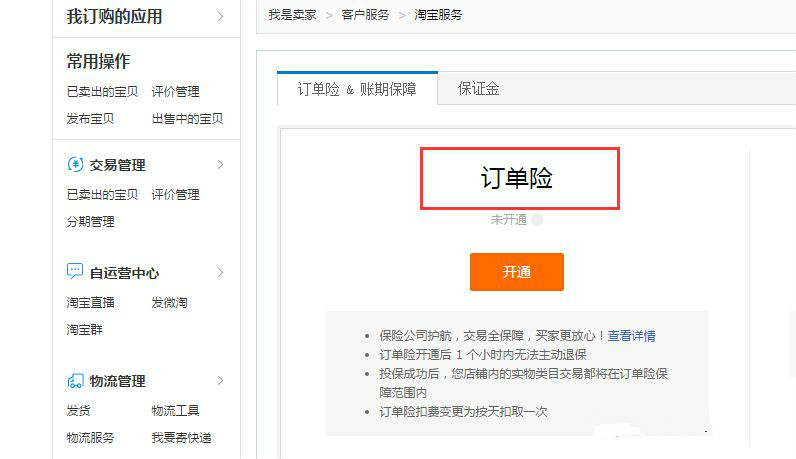The height and width of the screenshot is (459, 796).
Task: Open 我要寄快递 link
Action: (181, 437)
